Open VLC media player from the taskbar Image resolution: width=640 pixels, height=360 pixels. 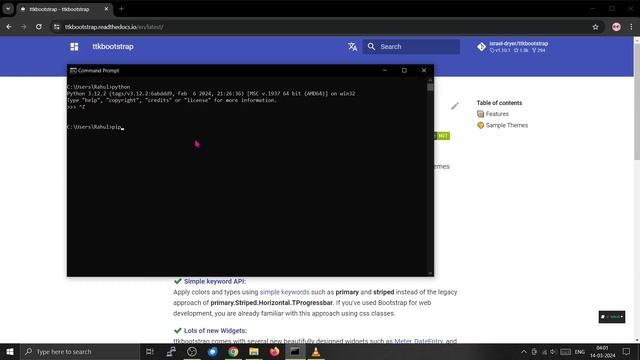316,351
